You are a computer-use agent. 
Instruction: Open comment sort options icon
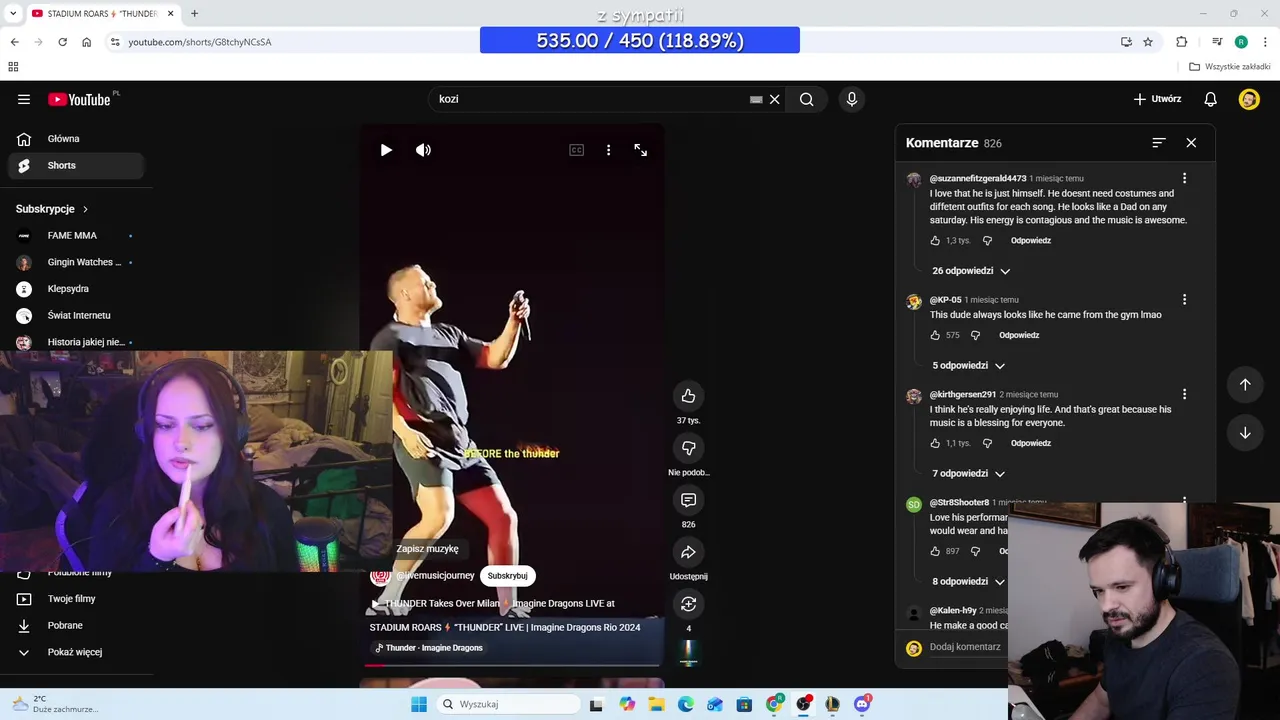(1159, 143)
